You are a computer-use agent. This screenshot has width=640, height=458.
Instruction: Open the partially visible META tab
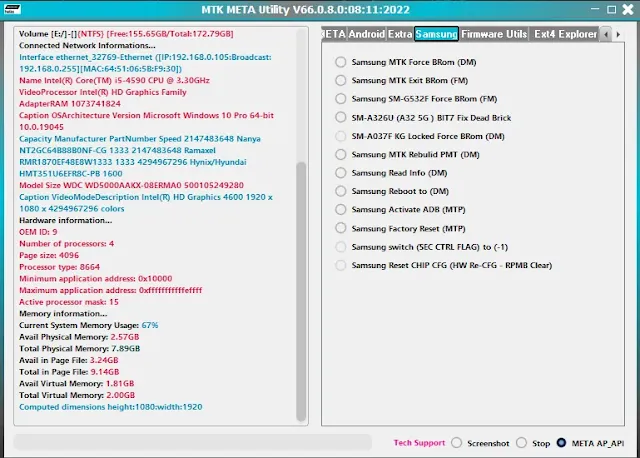click(x=334, y=34)
